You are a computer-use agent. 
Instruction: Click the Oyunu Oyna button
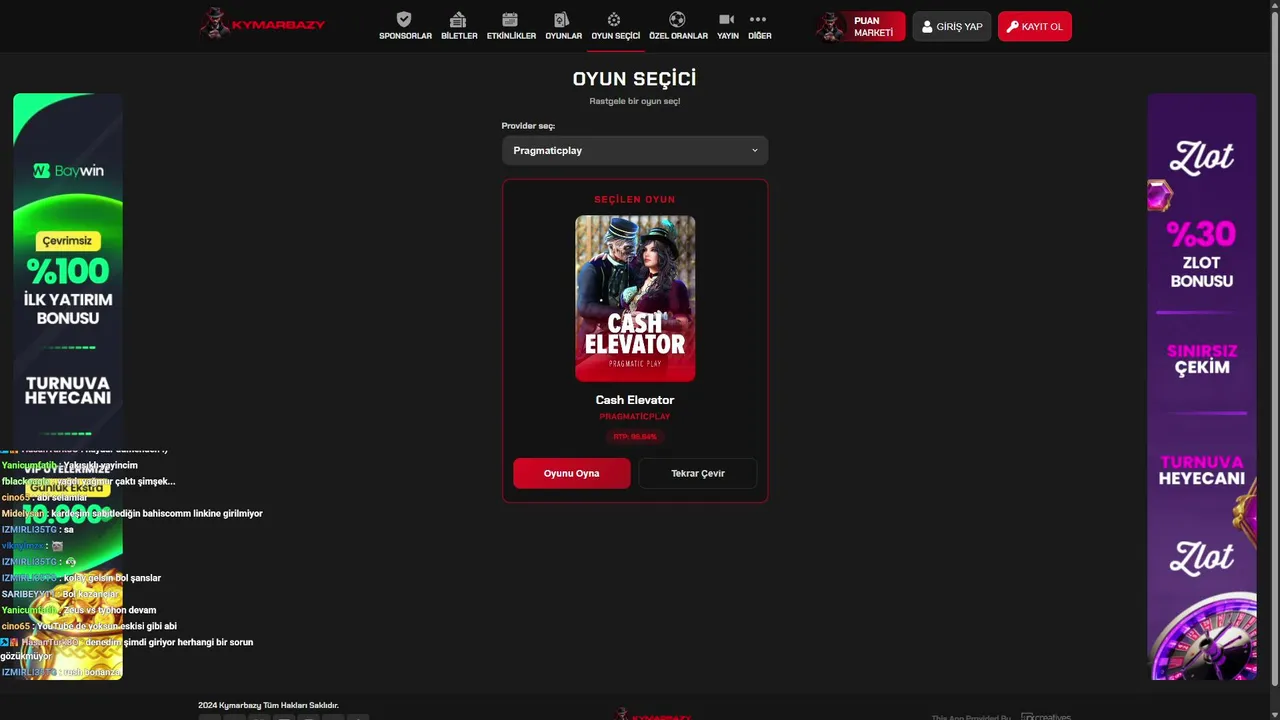pos(572,473)
